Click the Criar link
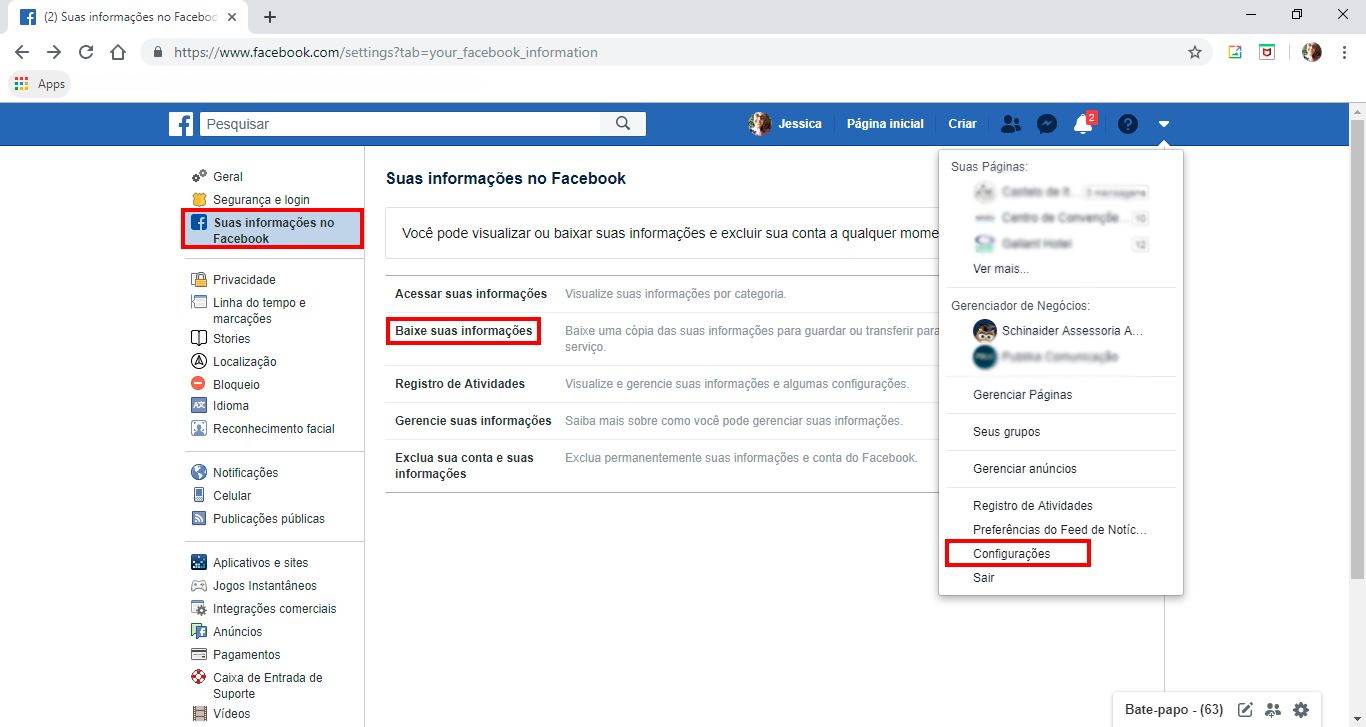Image resolution: width=1366 pixels, height=727 pixels. [x=962, y=124]
